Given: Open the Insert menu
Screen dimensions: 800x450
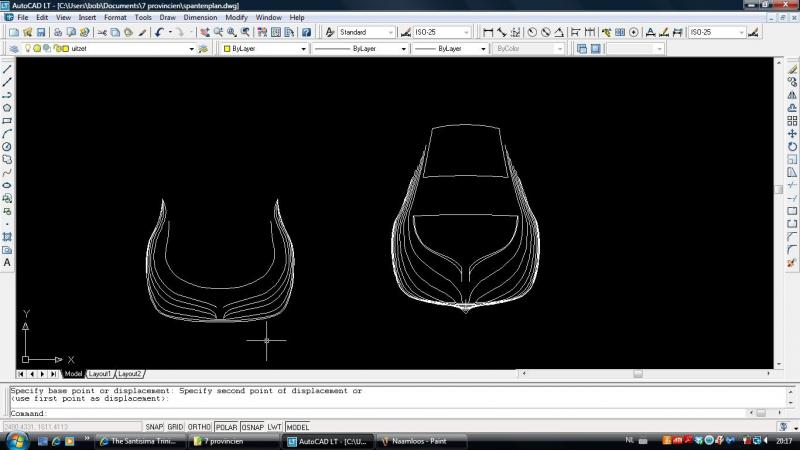Looking at the screenshot, I should pyautogui.click(x=87, y=17).
